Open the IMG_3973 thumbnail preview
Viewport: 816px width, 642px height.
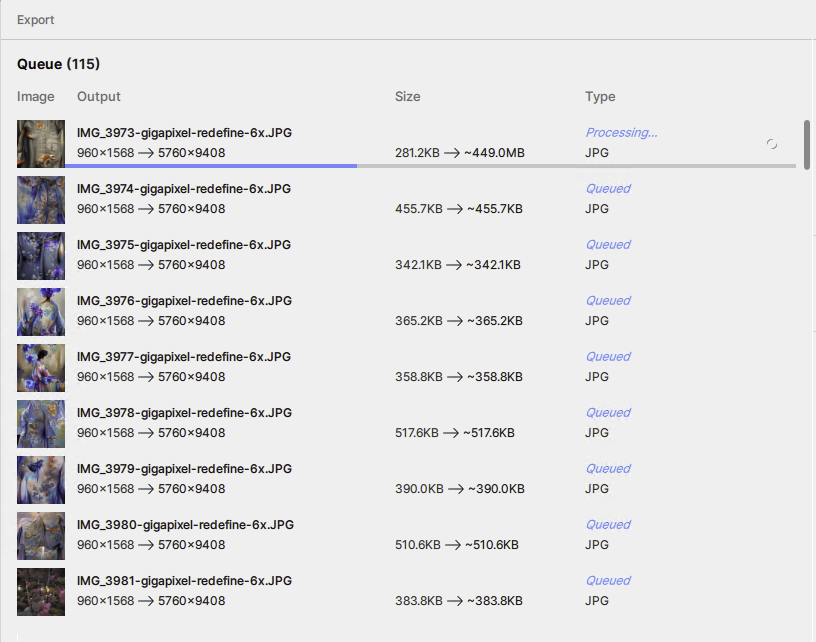(x=41, y=144)
